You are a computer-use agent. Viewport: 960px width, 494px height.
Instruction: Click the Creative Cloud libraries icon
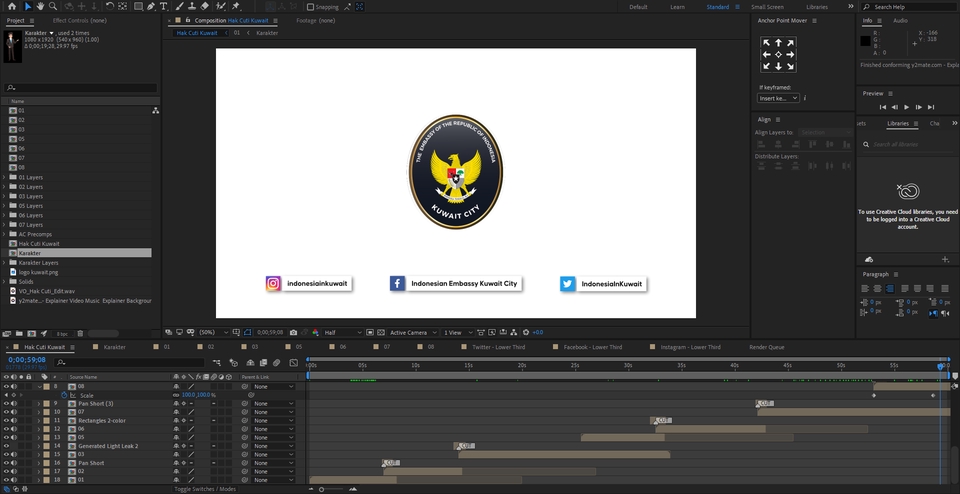pos(908,191)
